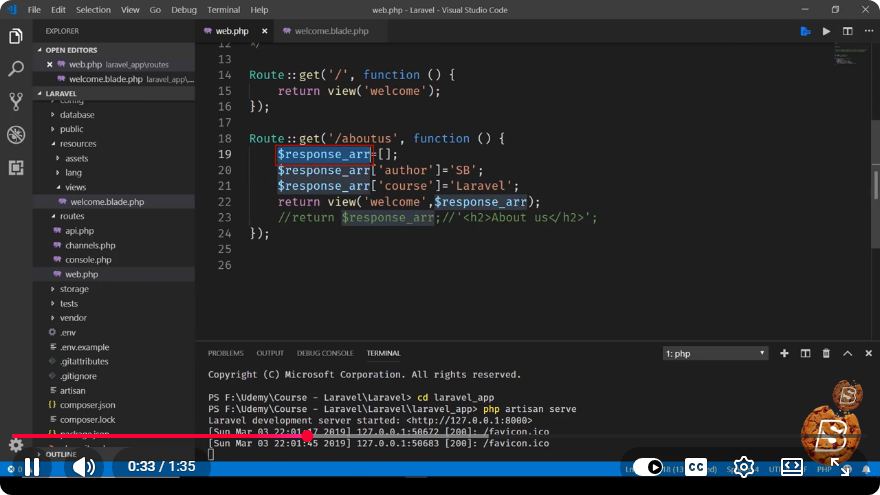Kill the terminal with trash icon

(826, 353)
